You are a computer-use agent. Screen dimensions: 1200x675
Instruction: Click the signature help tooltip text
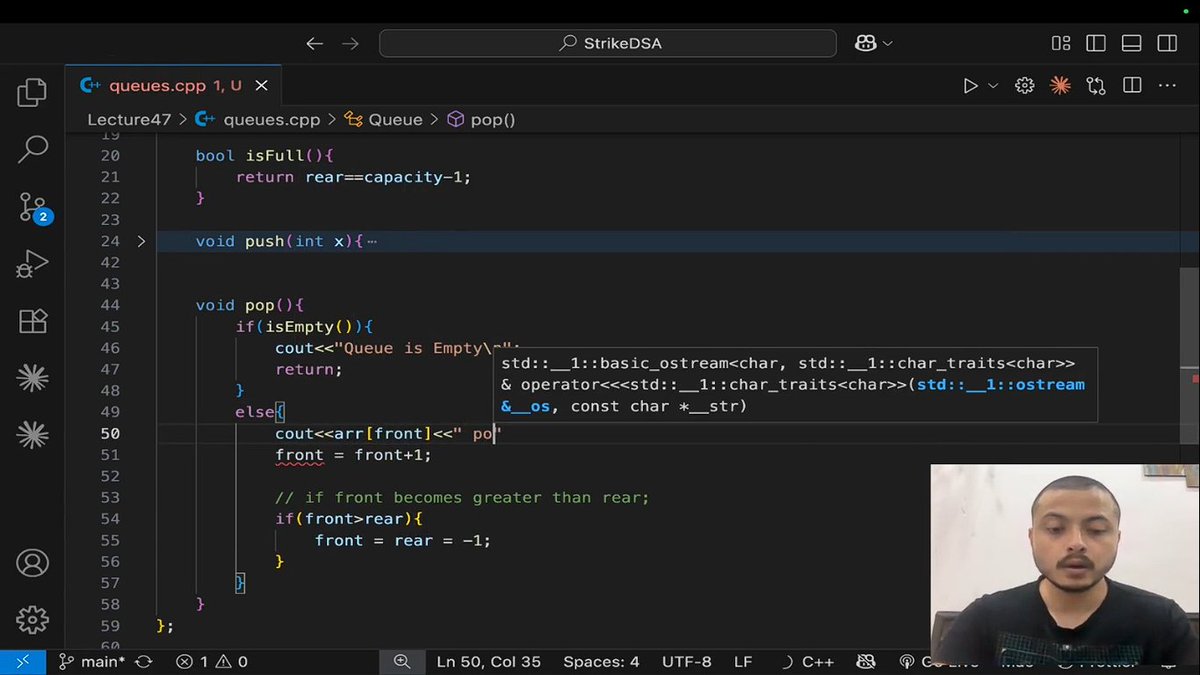[x=793, y=384]
